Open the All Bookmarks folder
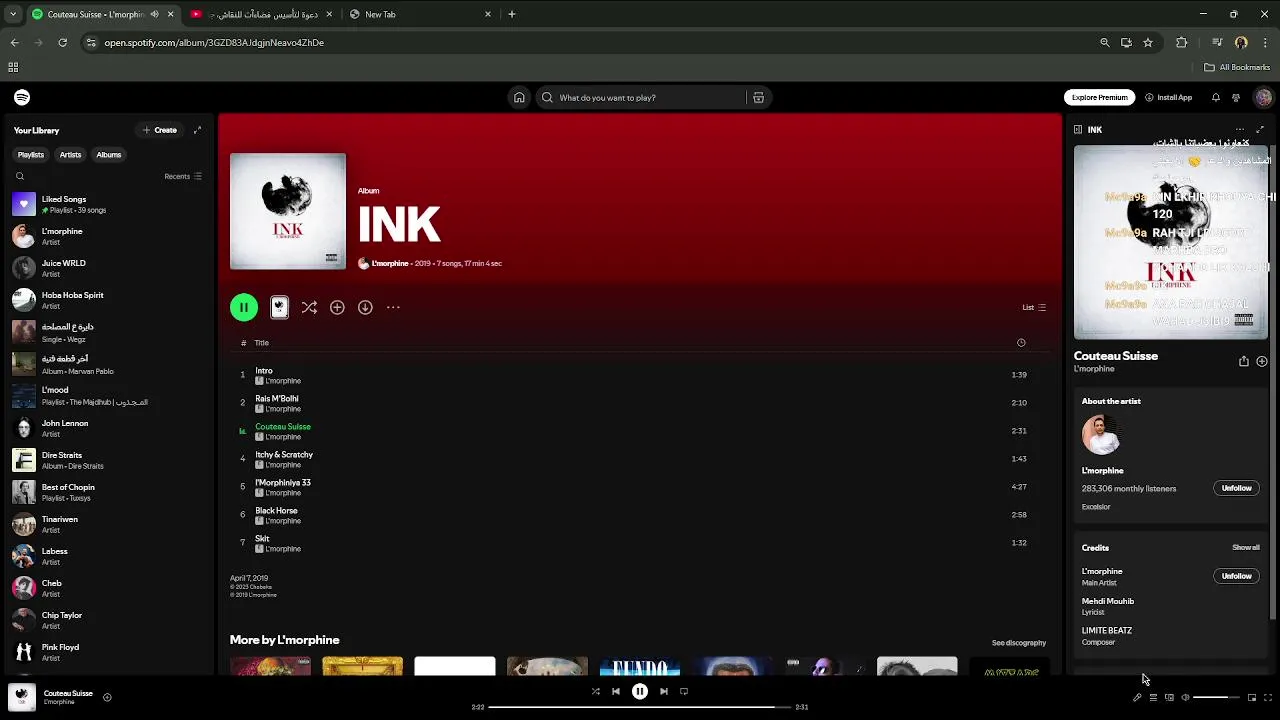Screen dimensions: 1280x720 (x=1237, y=67)
